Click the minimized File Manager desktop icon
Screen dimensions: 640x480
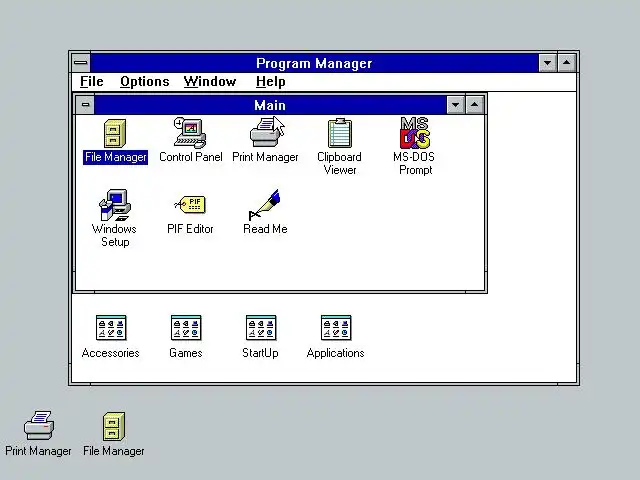click(x=114, y=426)
